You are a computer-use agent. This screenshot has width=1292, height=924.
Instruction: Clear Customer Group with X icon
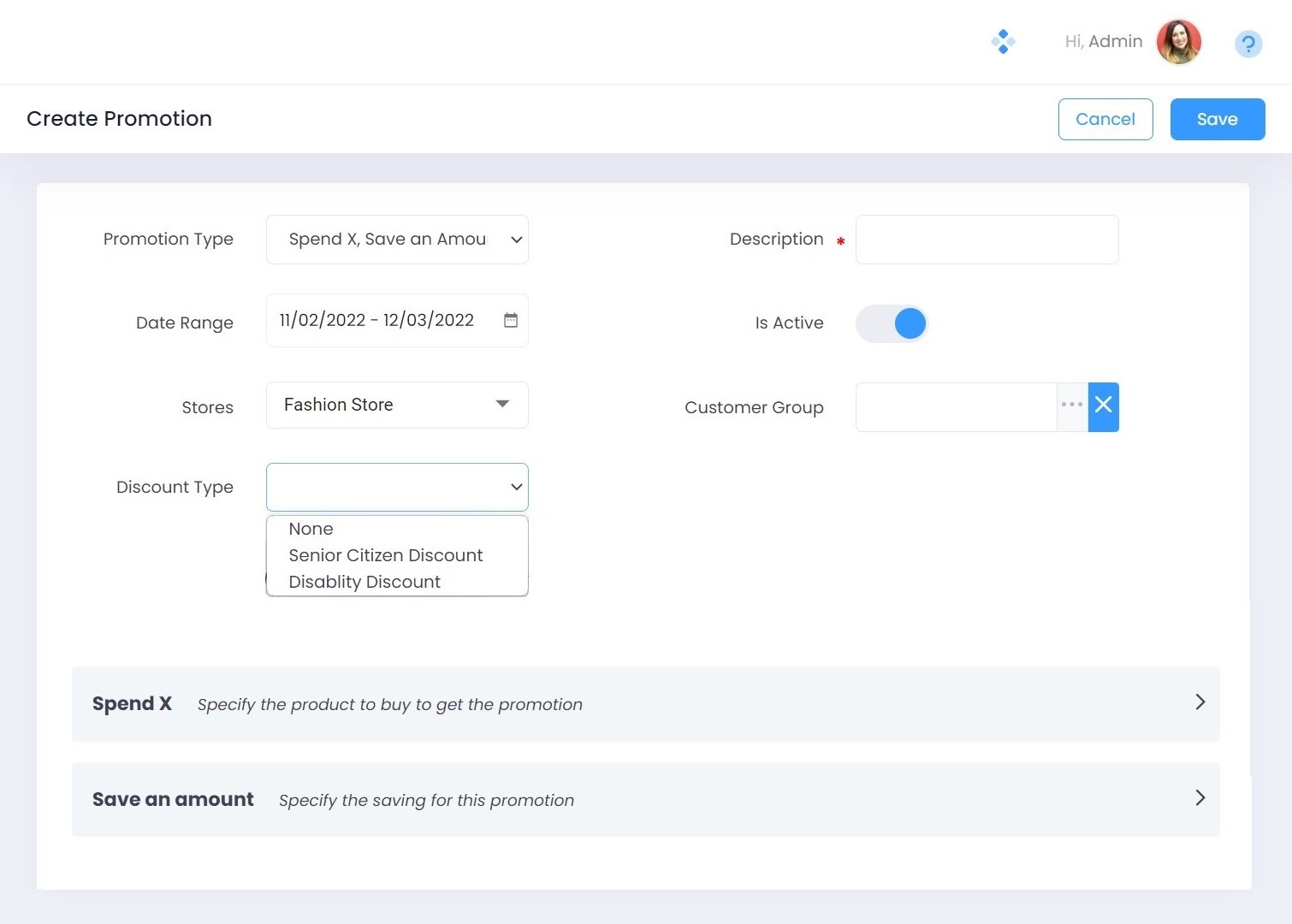point(1103,407)
